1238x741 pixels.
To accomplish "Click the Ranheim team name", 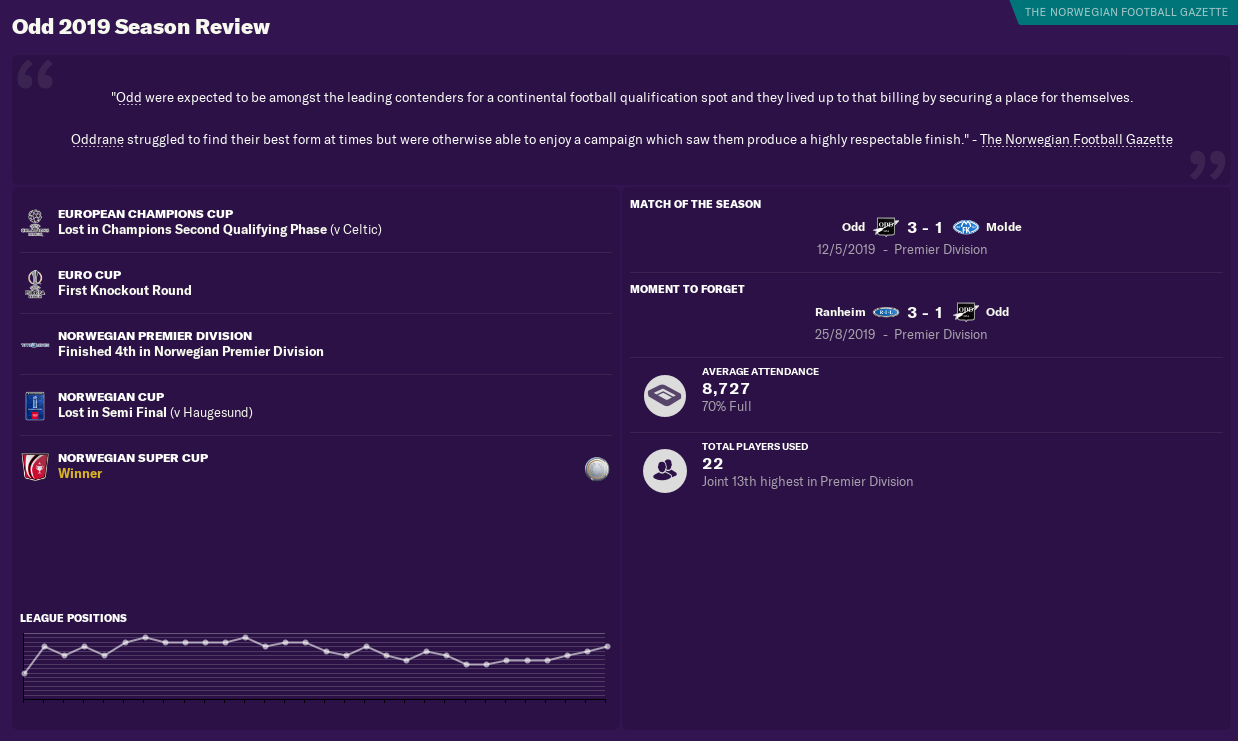I will (x=840, y=312).
